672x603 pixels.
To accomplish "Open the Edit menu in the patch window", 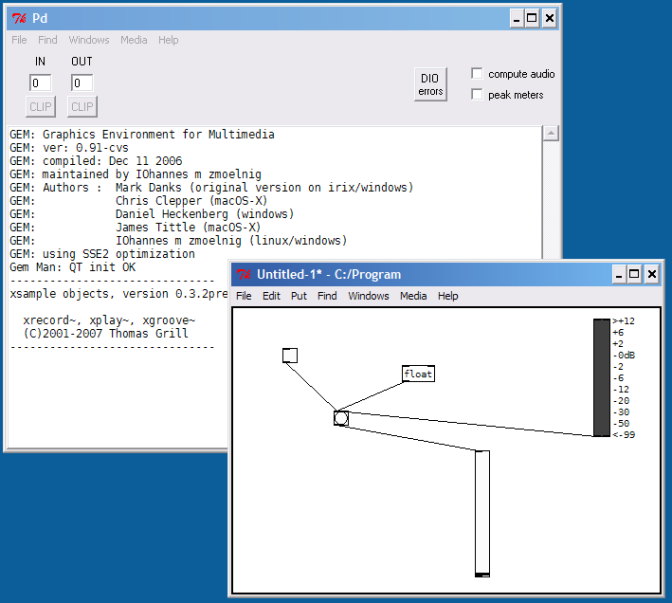I will (271, 296).
